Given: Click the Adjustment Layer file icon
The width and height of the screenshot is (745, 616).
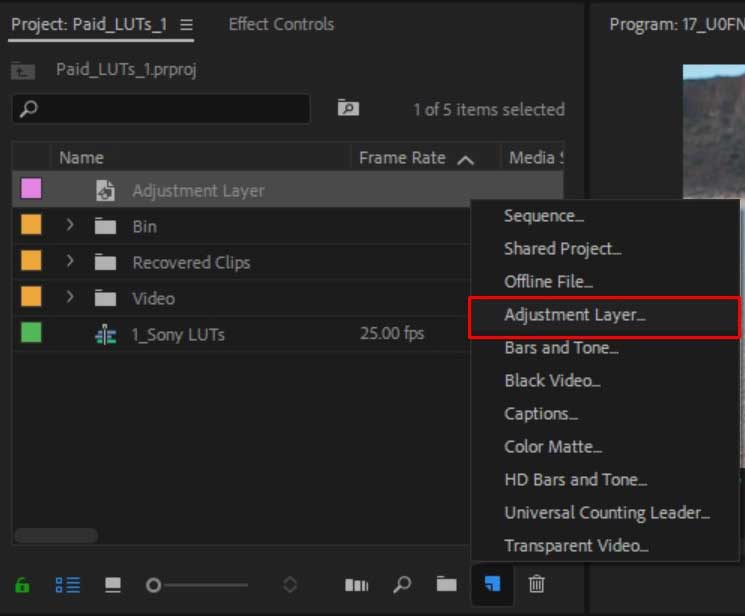Looking at the screenshot, I should (x=105, y=191).
